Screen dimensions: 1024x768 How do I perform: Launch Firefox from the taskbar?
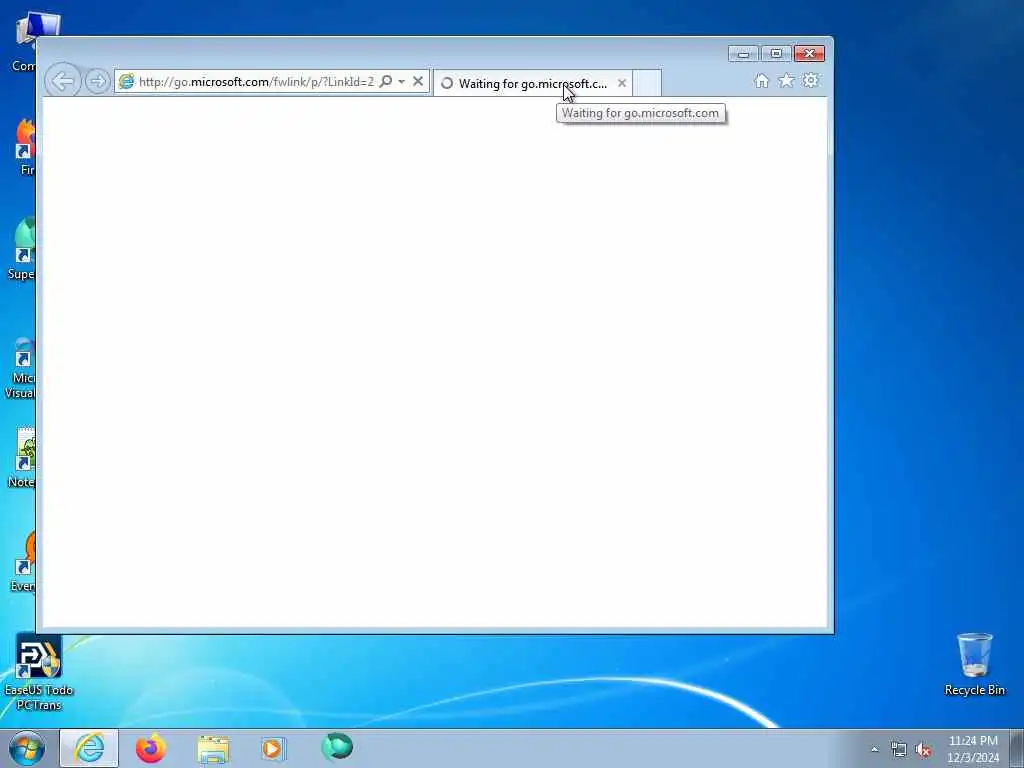pyautogui.click(x=151, y=748)
